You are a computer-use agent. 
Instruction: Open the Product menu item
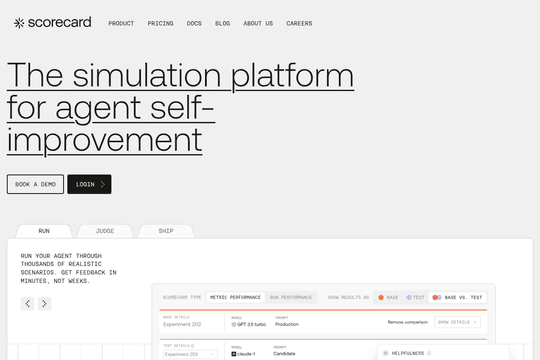click(121, 23)
